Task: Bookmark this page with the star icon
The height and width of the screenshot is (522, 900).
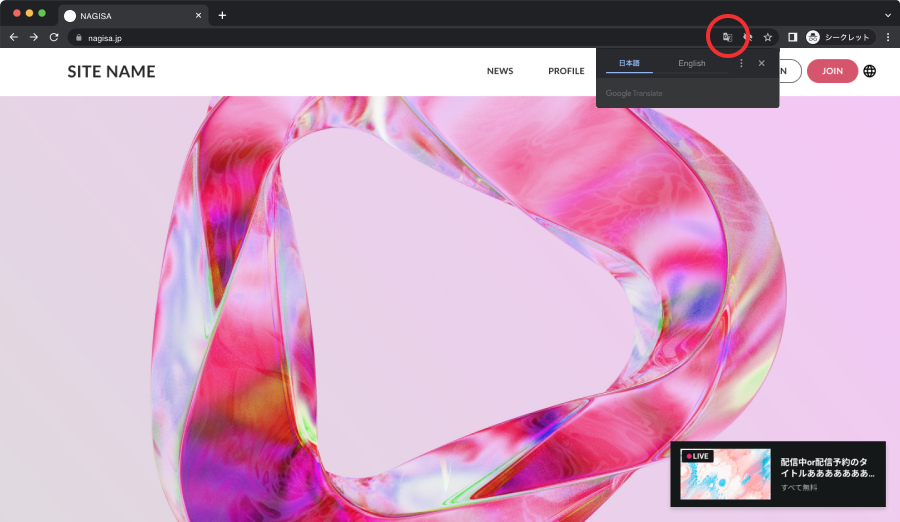Action: [x=767, y=37]
